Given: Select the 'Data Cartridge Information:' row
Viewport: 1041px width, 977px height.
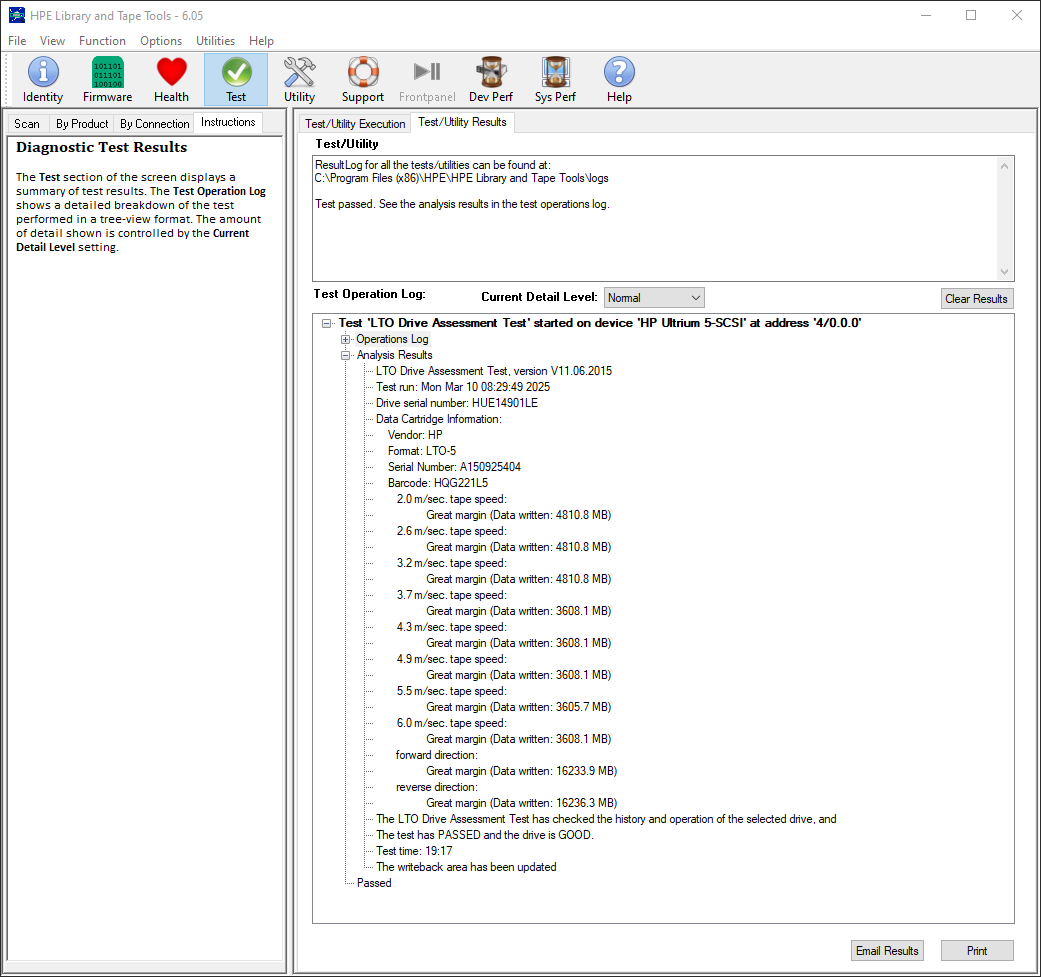Looking at the screenshot, I should pyautogui.click(x=439, y=419).
